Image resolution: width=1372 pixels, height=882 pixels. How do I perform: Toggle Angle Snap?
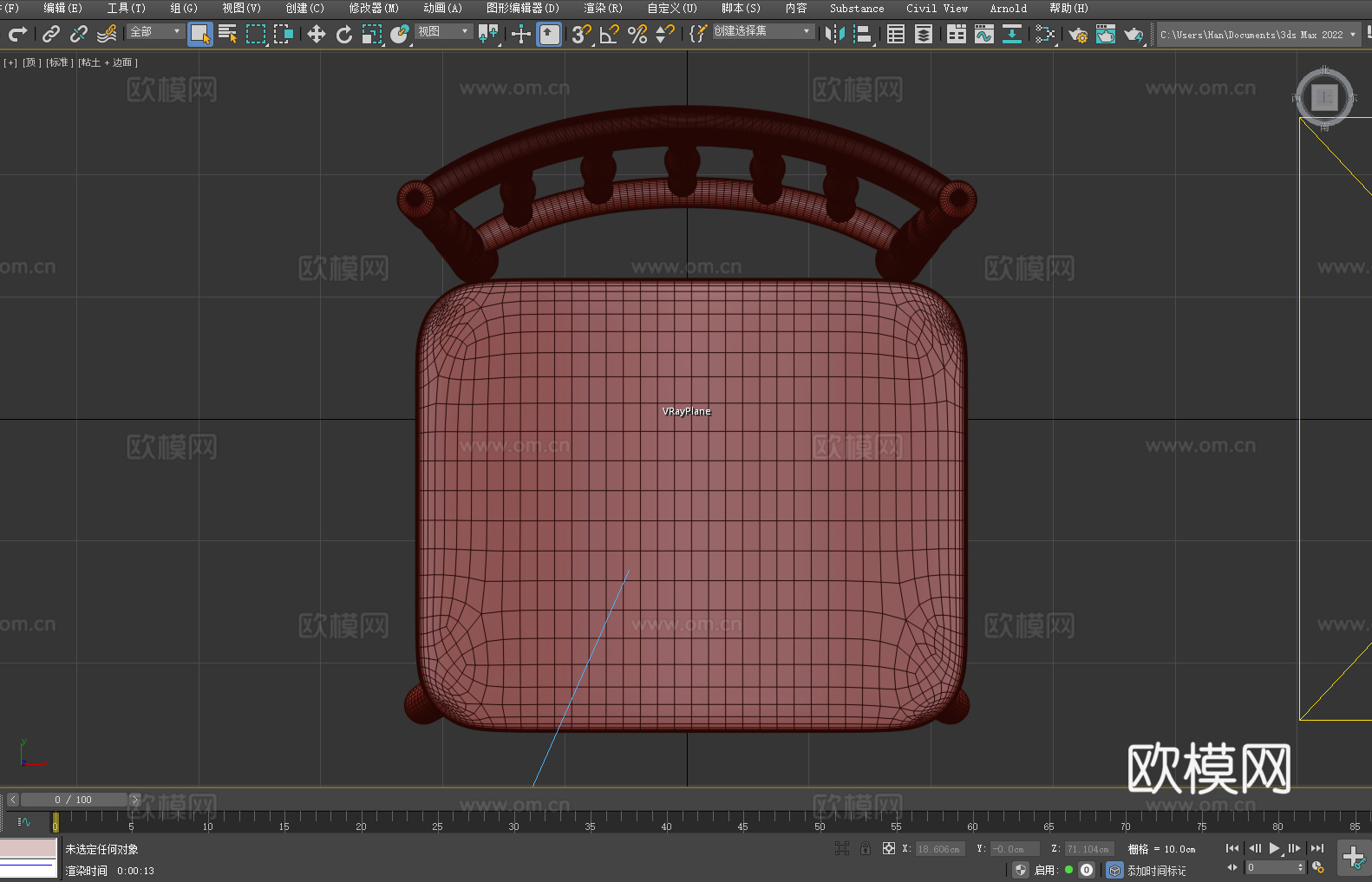coord(610,34)
